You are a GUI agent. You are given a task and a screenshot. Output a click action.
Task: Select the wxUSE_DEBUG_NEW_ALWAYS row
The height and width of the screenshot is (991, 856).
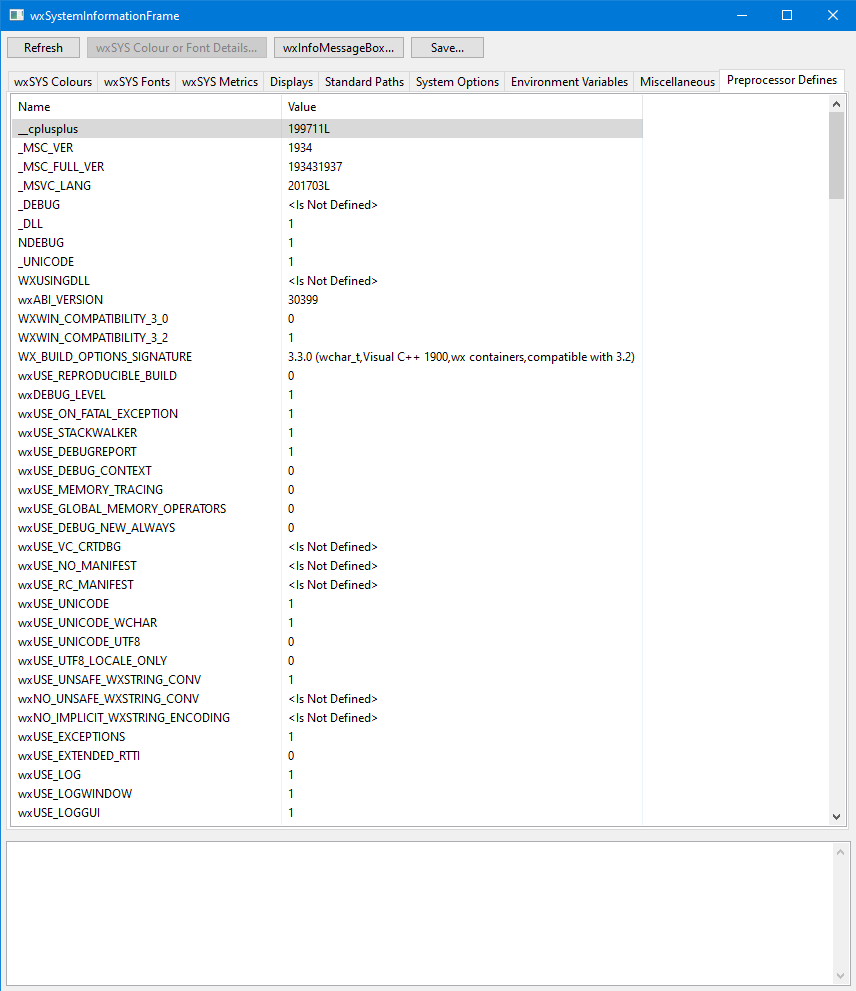pos(327,528)
